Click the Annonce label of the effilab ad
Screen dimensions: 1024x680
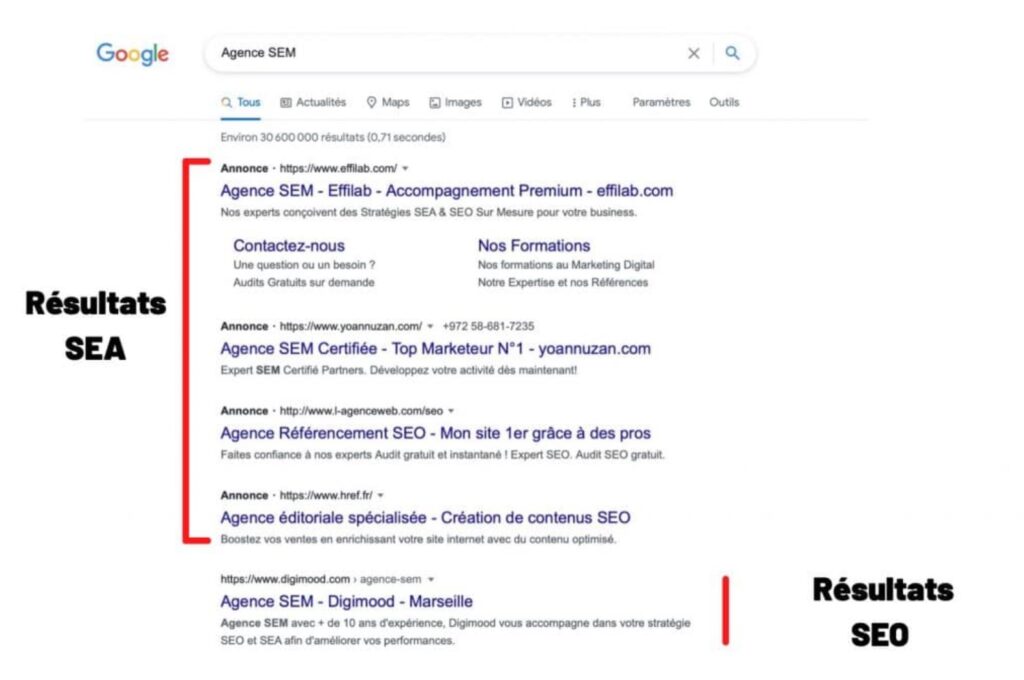244,169
